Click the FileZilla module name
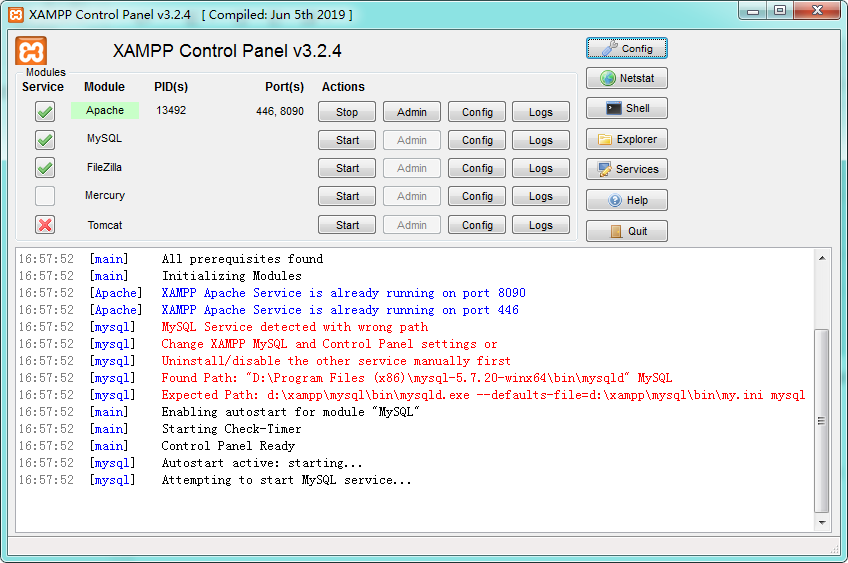The width and height of the screenshot is (848, 563). coord(104,167)
